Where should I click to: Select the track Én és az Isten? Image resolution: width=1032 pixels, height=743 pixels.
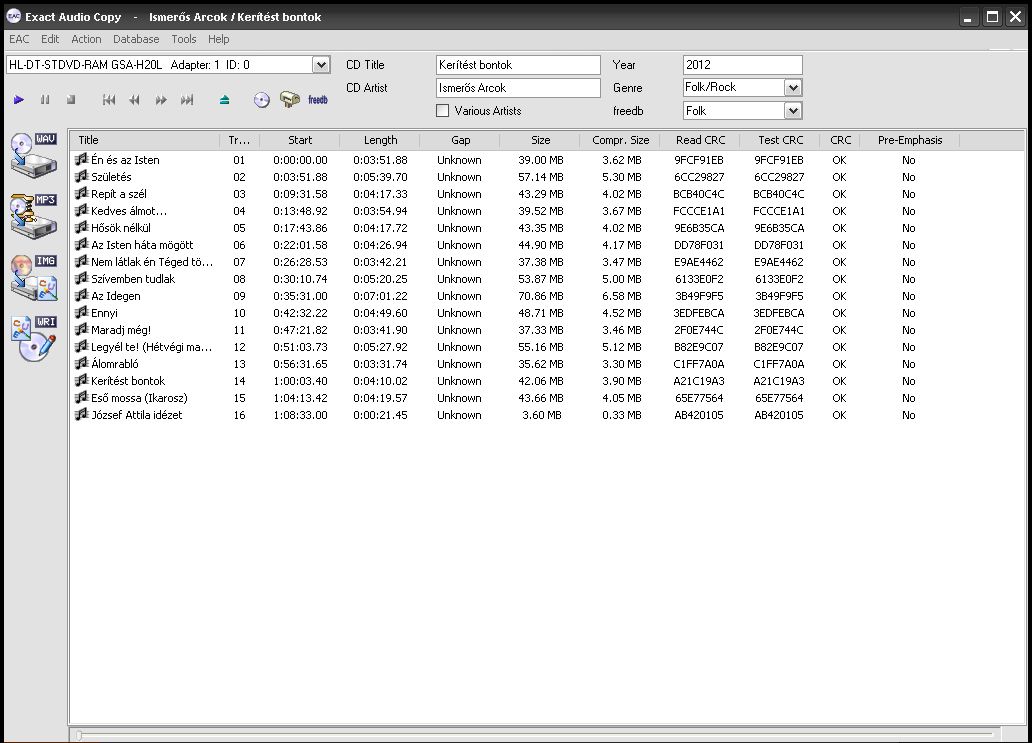click(125, 160)
